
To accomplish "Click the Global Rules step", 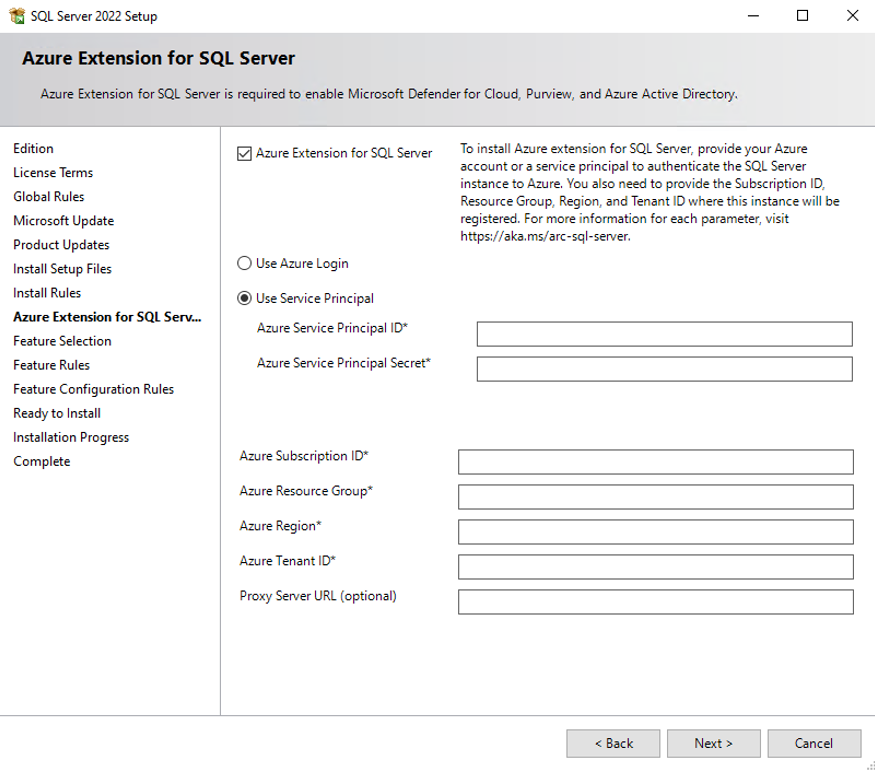I will pos(49,197).
